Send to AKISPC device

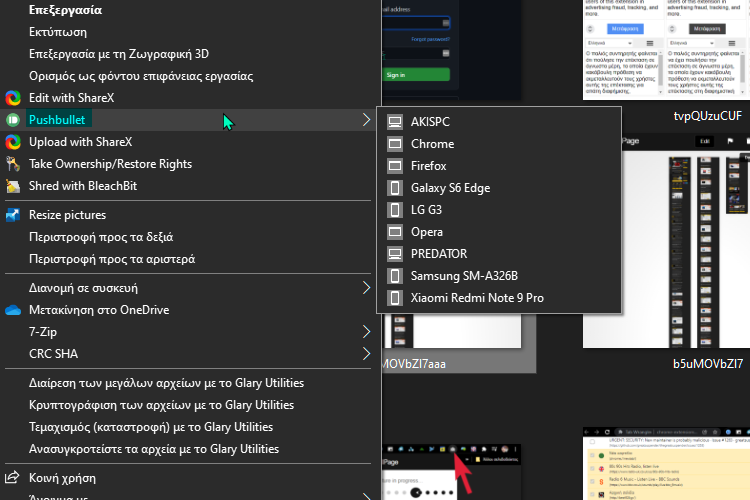499,122
